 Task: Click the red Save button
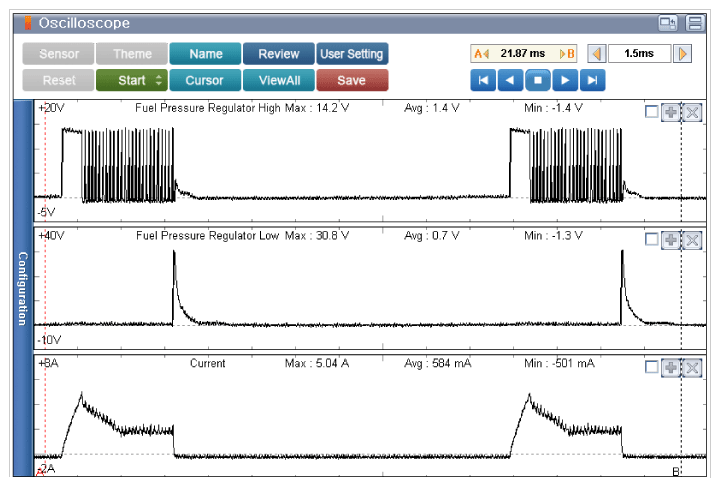click(352, 80)
